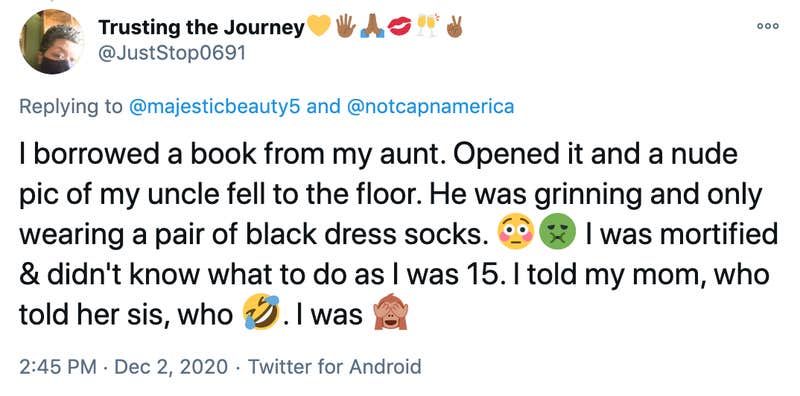Image resolution: width=800 pixels, height=396 pixels.
Task: Click the tweet body text
Action: pos(399,234)
